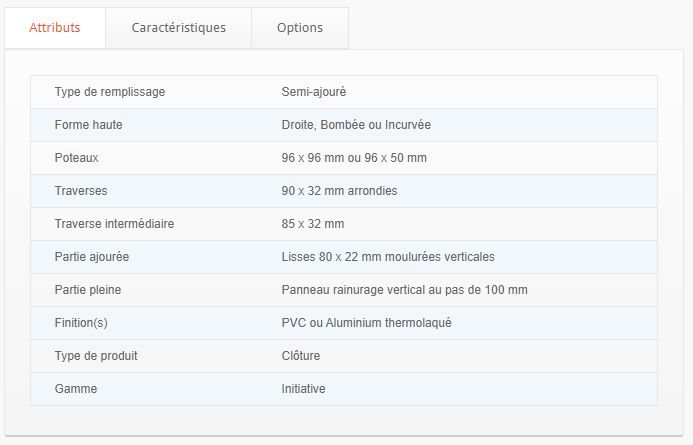Click the 'Traverse intermédiaire' label
The width and height of the screenshot is (693, 445).
pos(114,224)
